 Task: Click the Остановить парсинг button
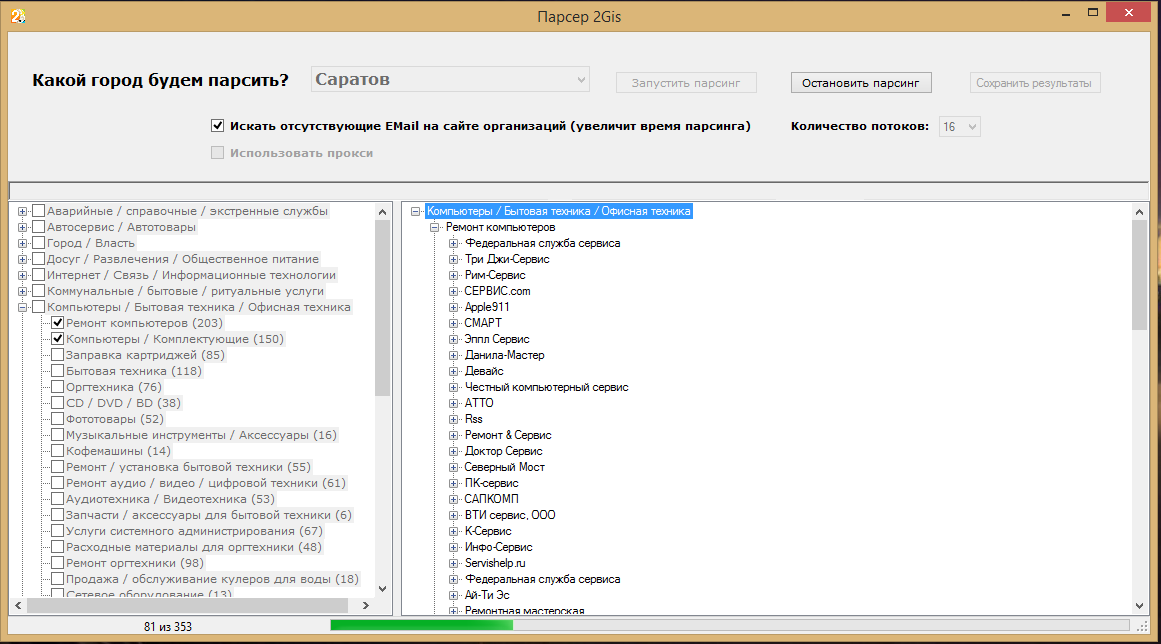pos(860,83)
